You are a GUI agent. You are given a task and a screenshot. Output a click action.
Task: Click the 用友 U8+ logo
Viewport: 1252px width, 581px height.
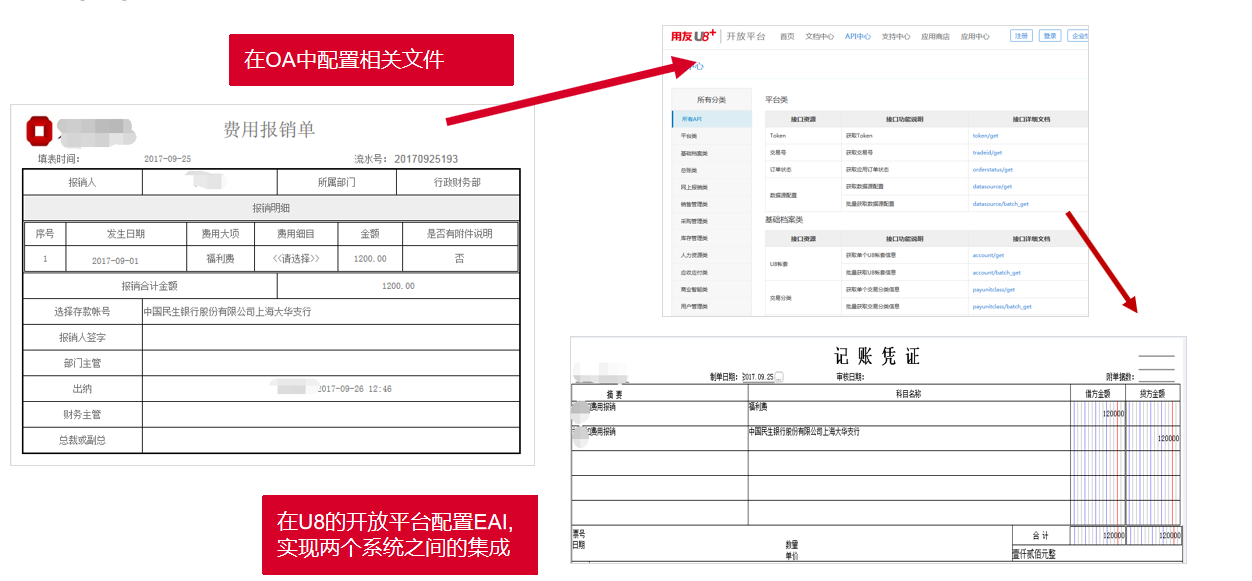(693, 36)
